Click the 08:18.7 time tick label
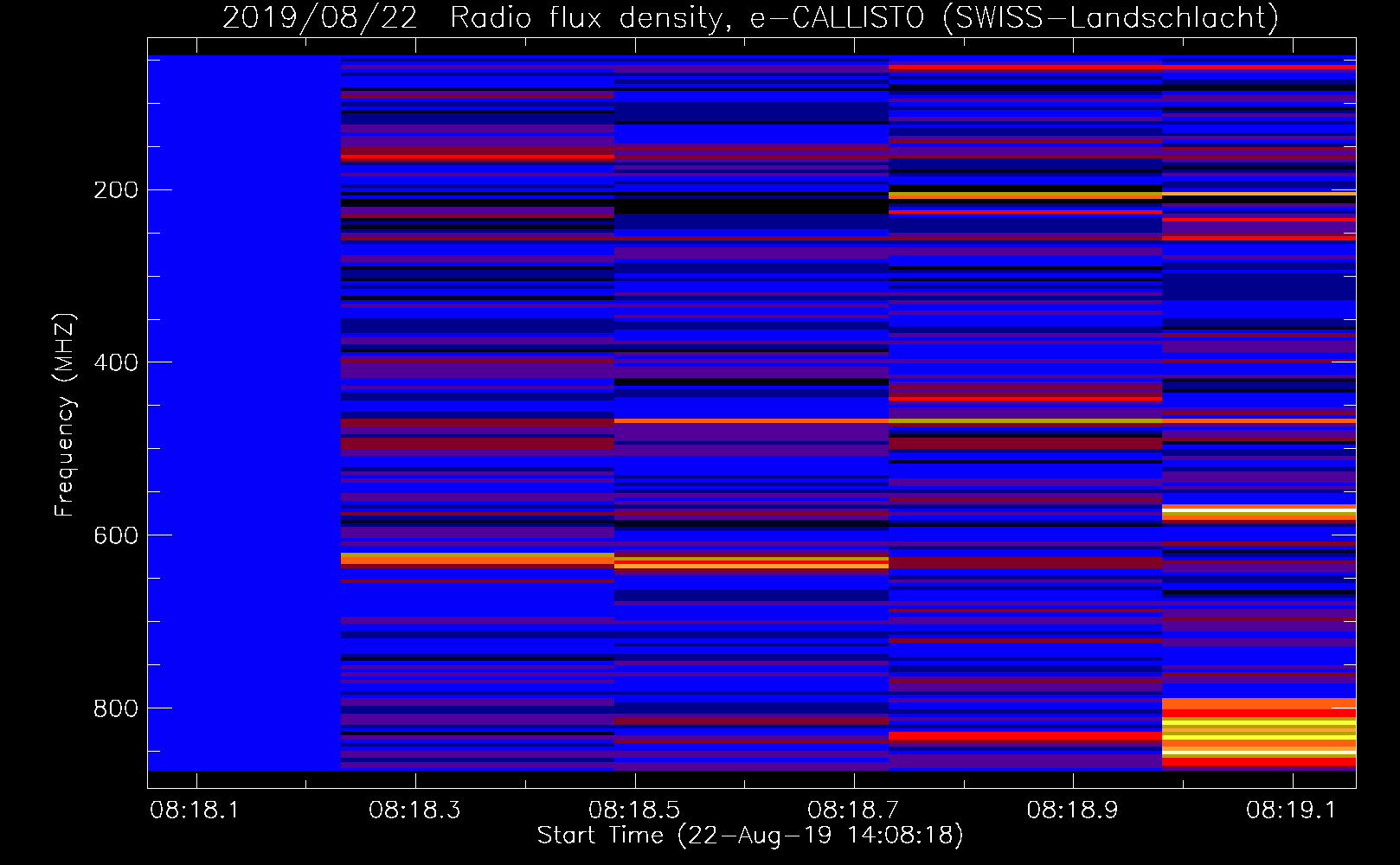Viewport: 1400px width, 865px height. pos(853,810)
